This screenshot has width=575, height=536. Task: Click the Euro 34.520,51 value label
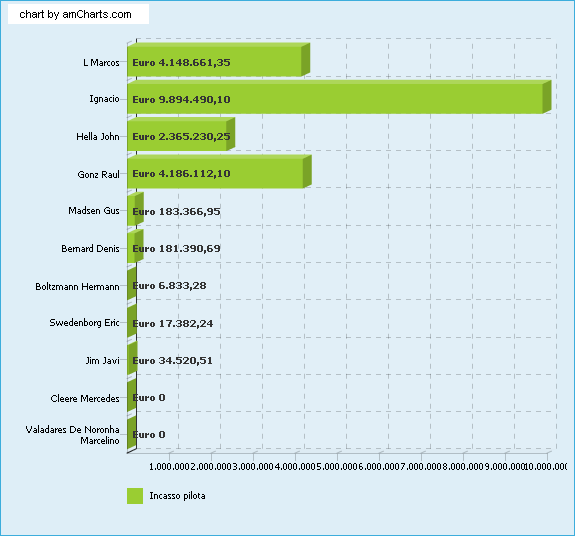pos(172,361)
